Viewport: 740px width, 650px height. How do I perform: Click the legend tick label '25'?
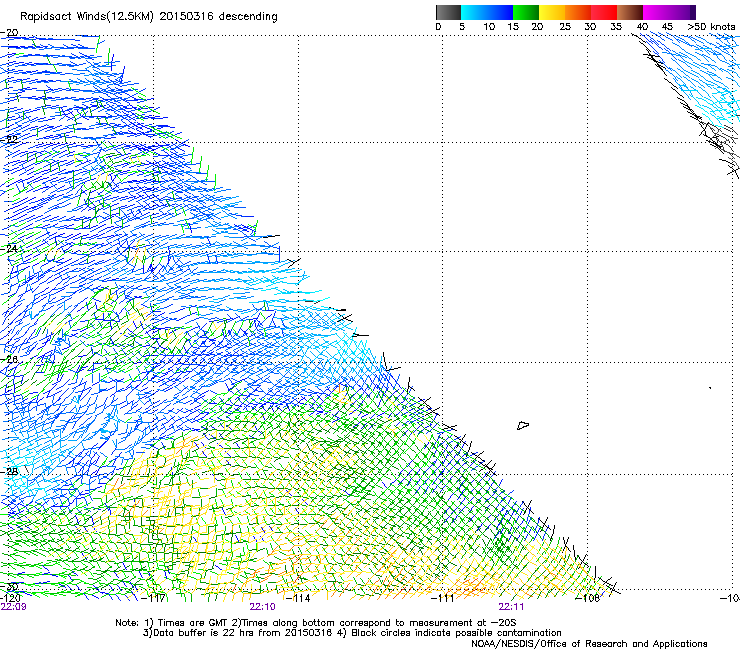(565, 27)
